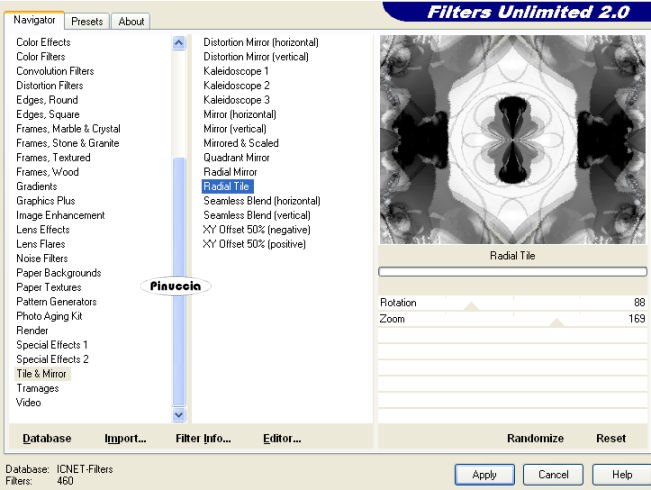Select Special Effects 1 category

(x=52, y=345)
